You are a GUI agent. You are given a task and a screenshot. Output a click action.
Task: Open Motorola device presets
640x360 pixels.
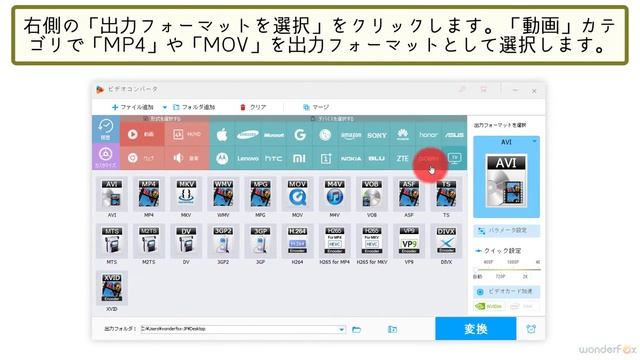(222, 158)
